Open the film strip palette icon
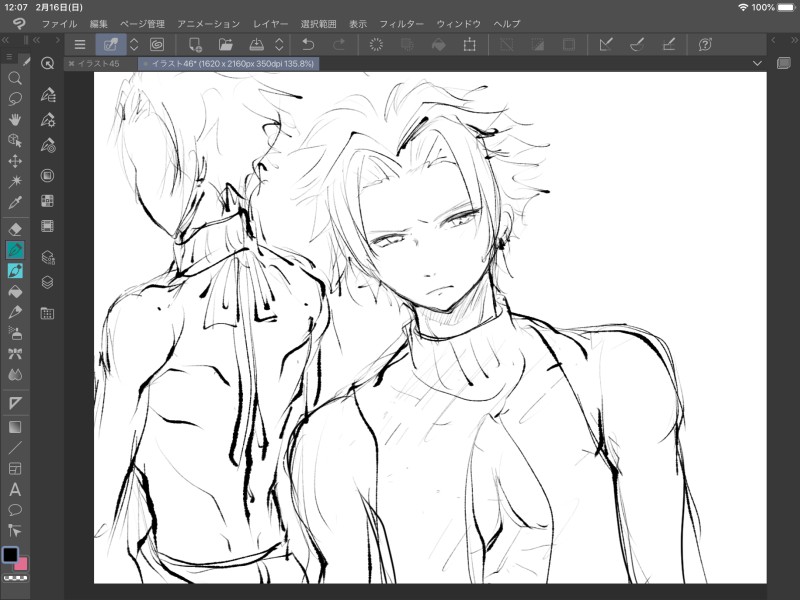The image size is (800, 600). point(47,226)
